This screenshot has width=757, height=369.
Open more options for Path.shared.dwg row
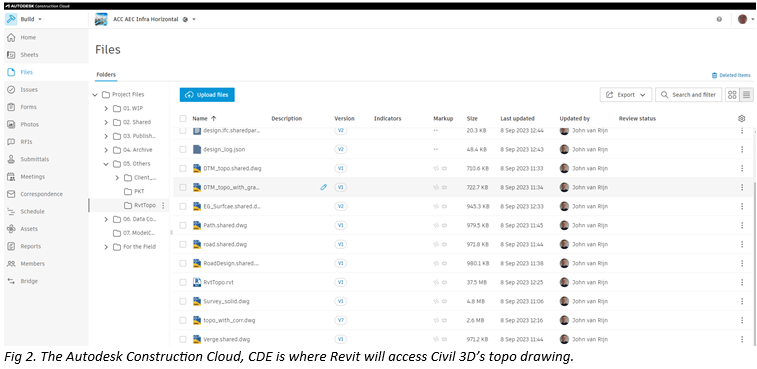click(742, 225)
